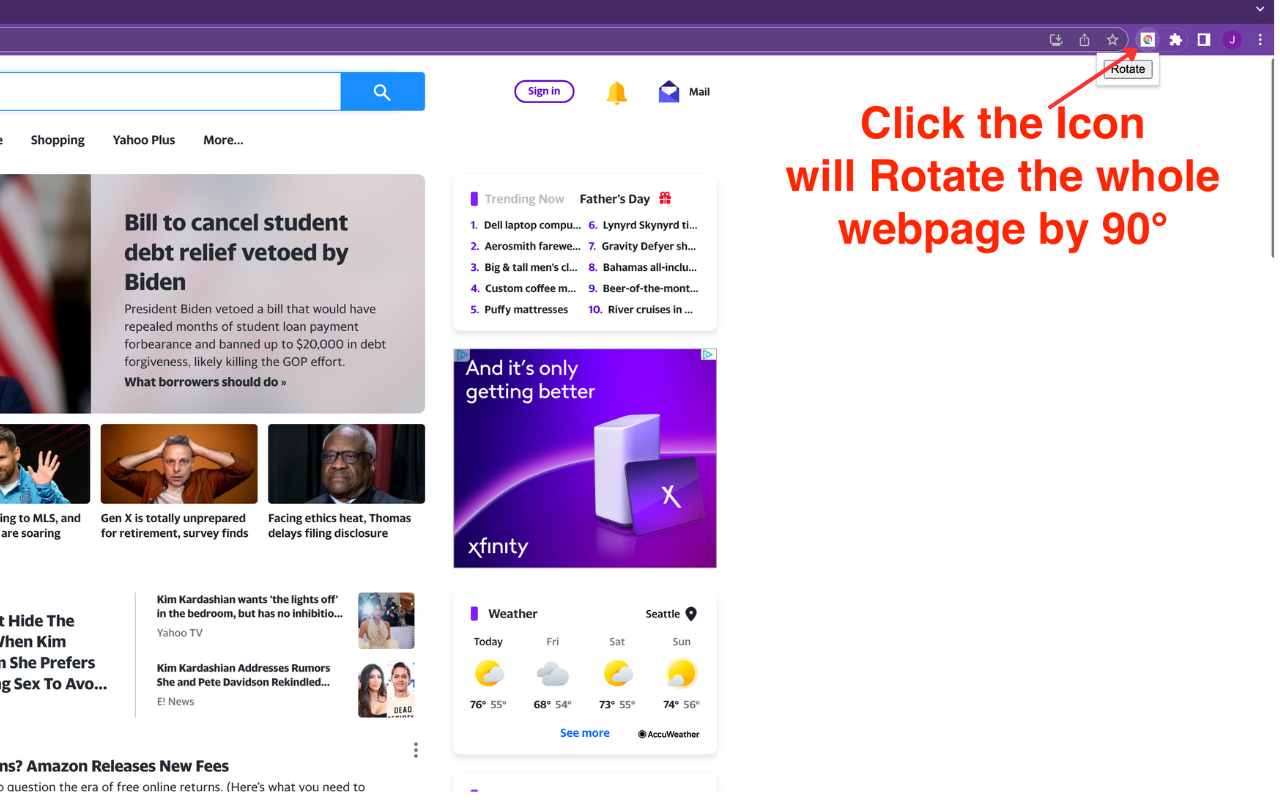Open 'Gravity Defyer sh...' trending item
The height and width of the screenshot is (800, 1280).
(649, 246)
